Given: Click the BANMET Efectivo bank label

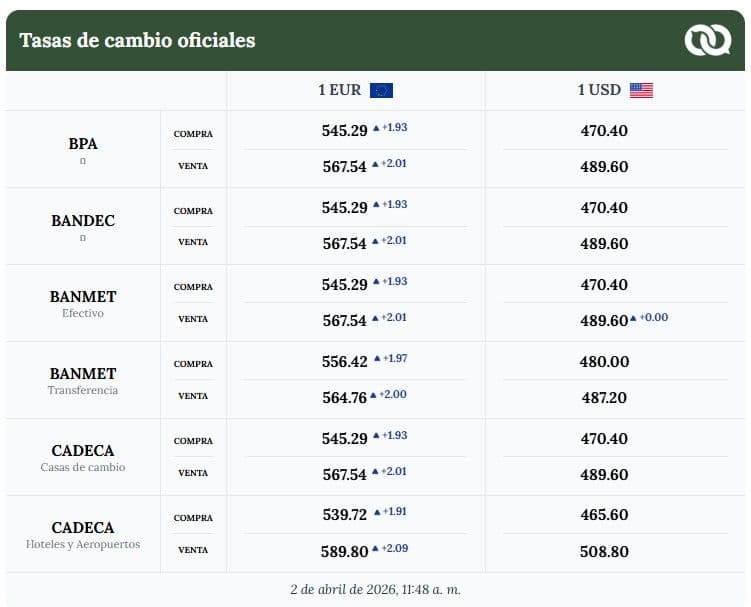Looking at the screenshot, I should coord(83,304).
